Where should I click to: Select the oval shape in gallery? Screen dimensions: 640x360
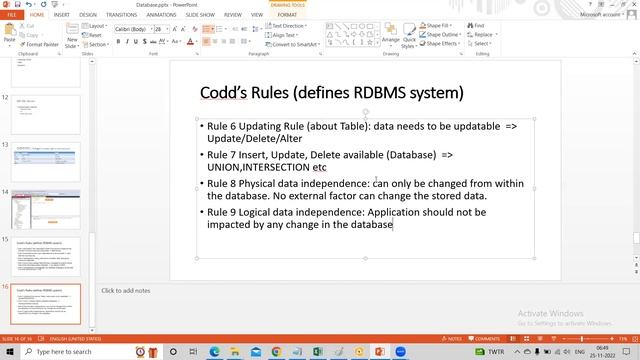tap(362, 27)
